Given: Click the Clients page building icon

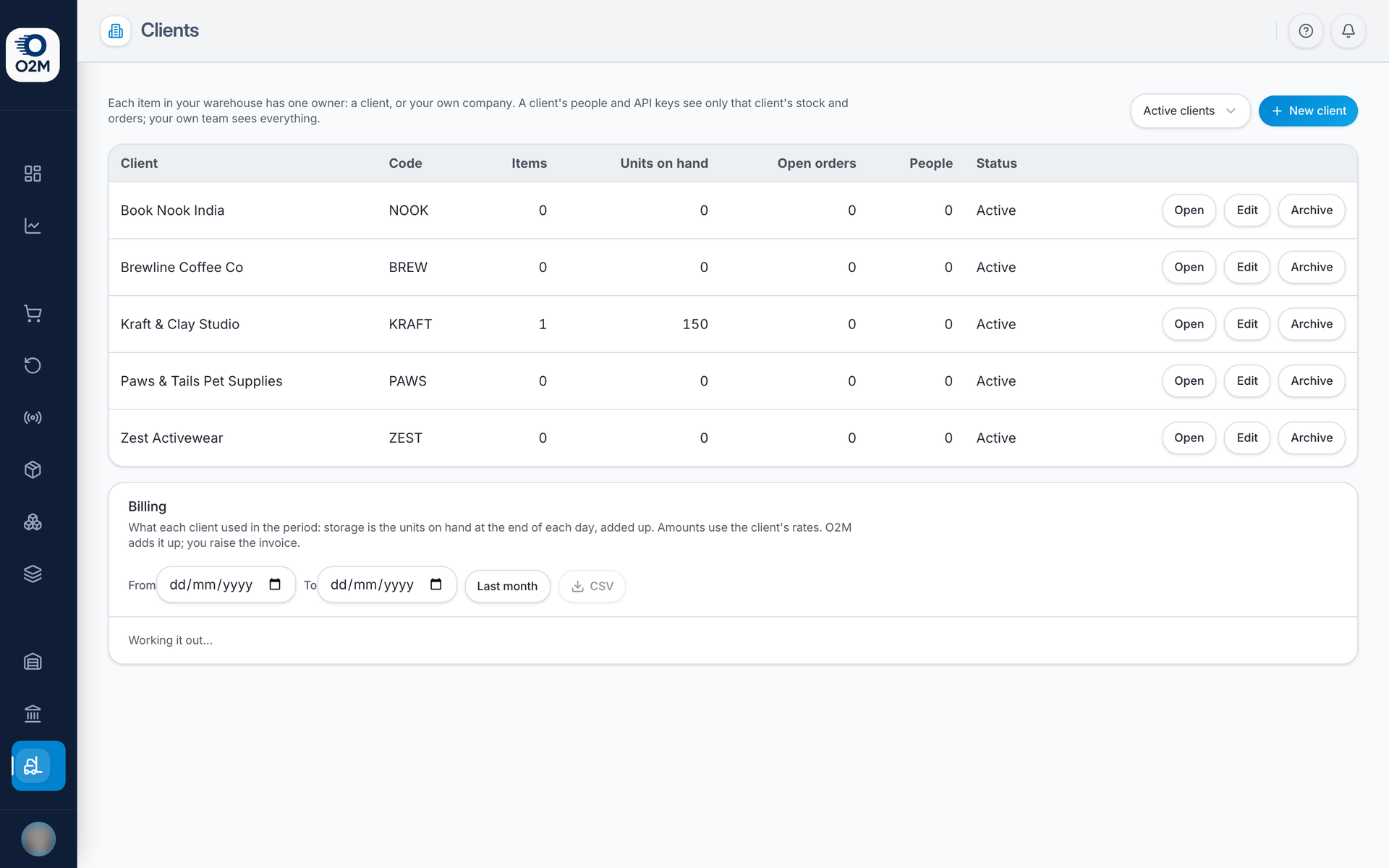Looking at the screenshot, I should tap(116, 31).
